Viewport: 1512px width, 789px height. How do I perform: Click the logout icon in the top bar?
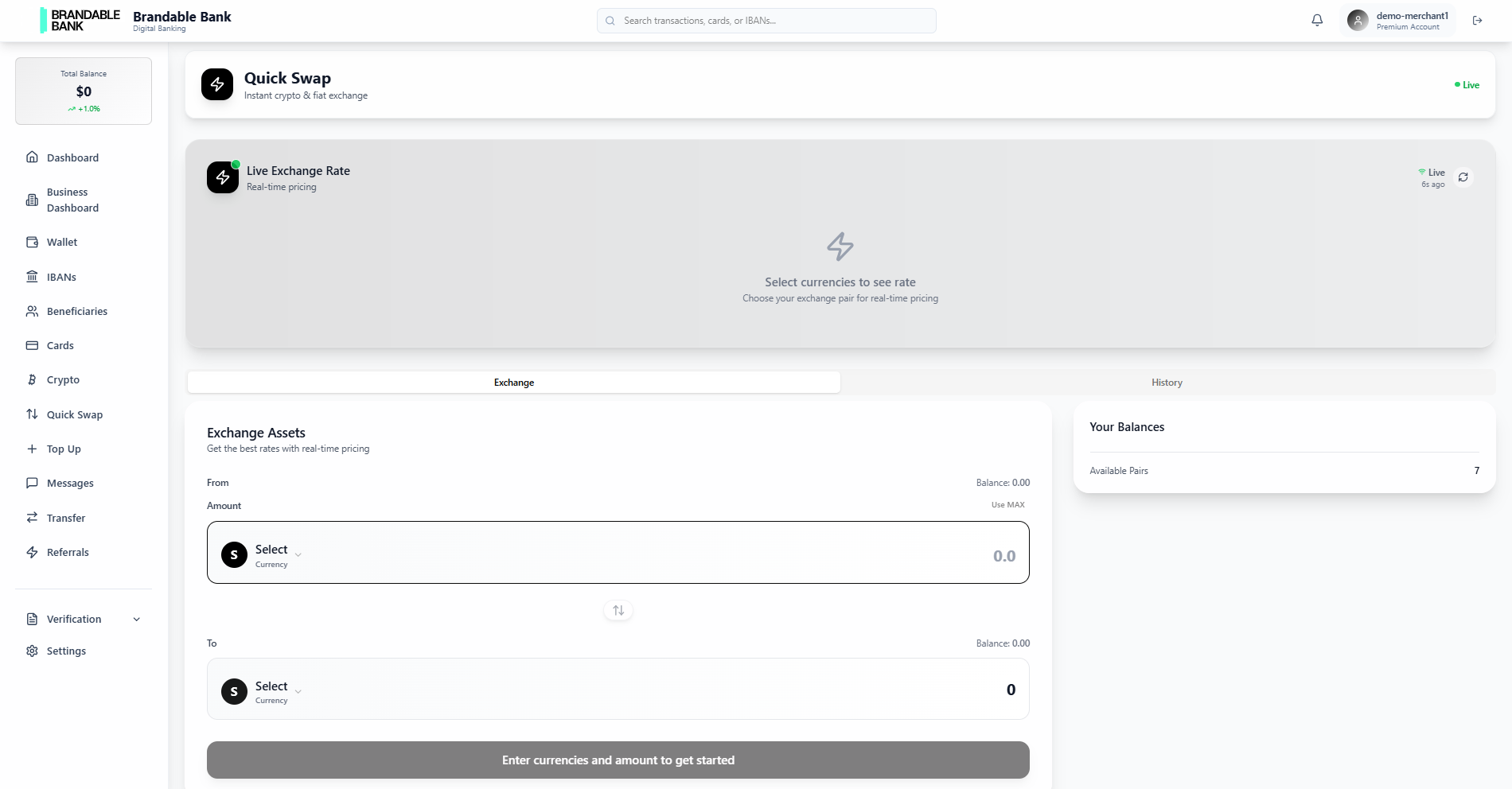coord(1478,20)
